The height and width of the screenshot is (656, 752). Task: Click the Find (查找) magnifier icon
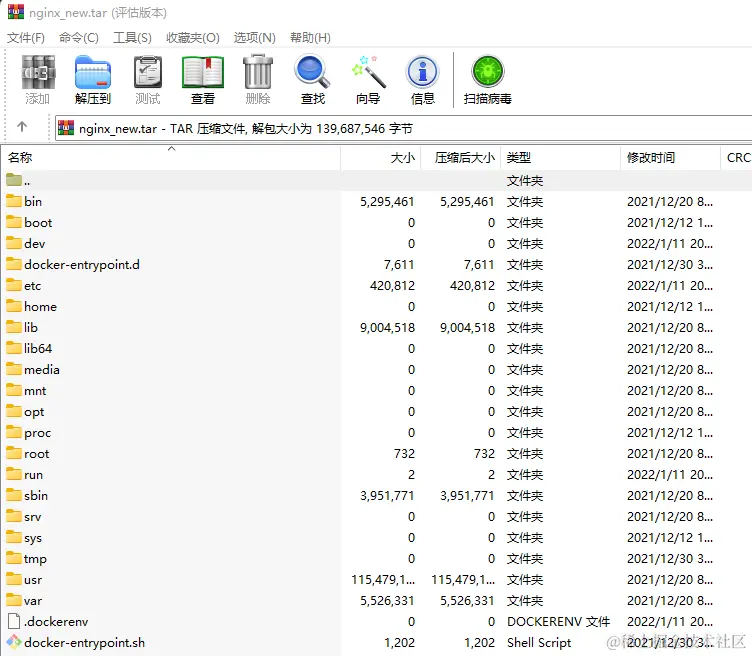[313, 73]
